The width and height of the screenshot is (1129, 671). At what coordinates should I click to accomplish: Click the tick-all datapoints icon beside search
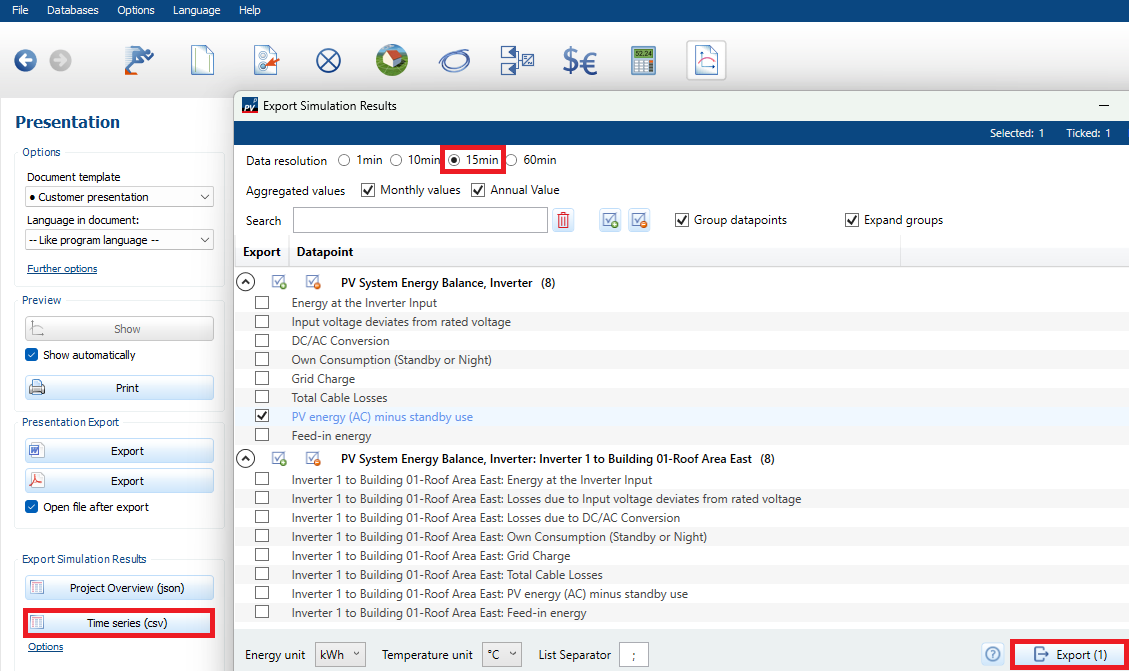[609, 221]
